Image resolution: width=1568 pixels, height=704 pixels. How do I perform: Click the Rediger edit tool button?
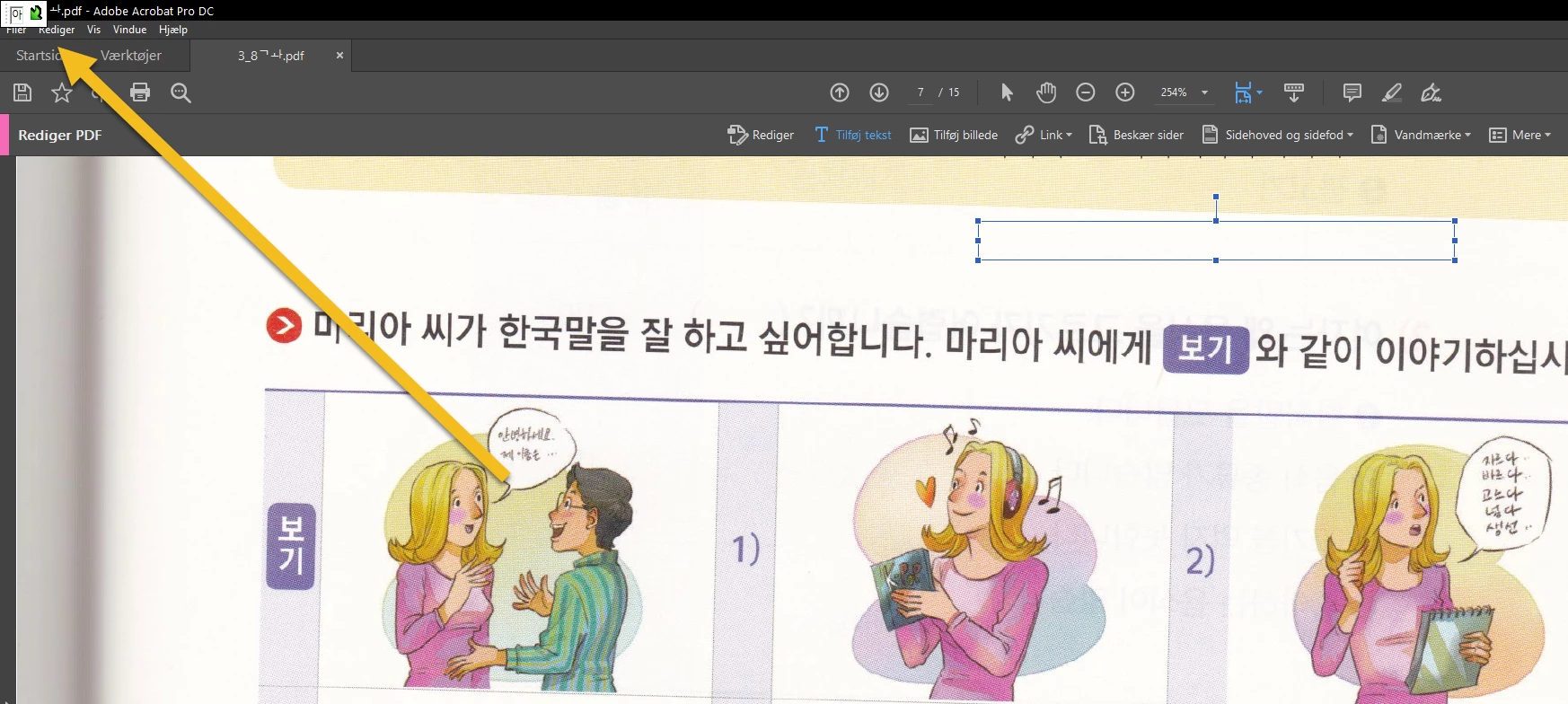(761, 135)
